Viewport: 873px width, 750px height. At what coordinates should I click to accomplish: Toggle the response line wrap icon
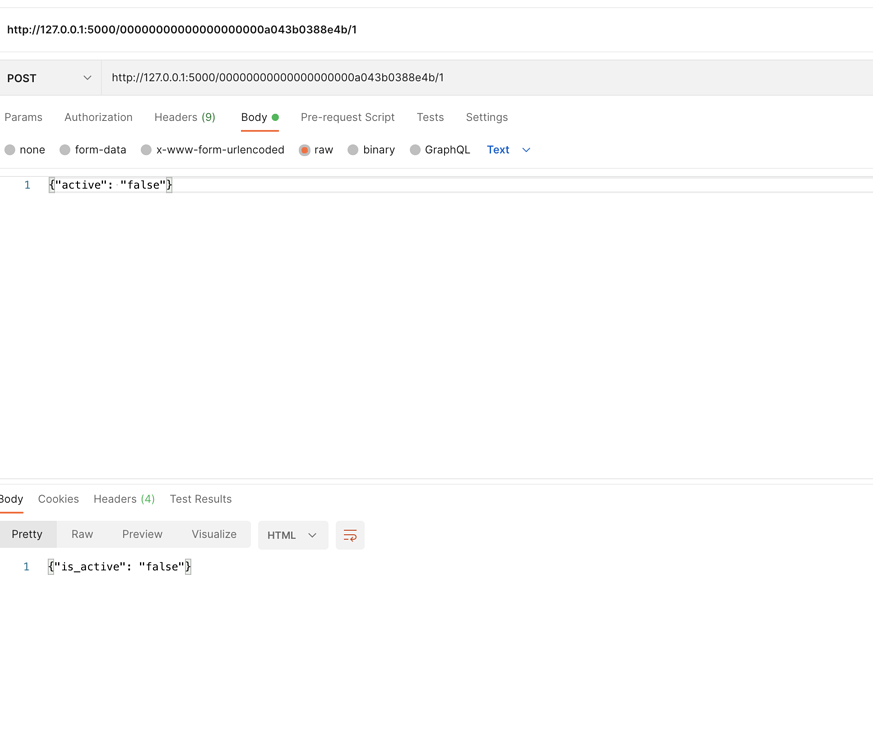pos(350,535)
